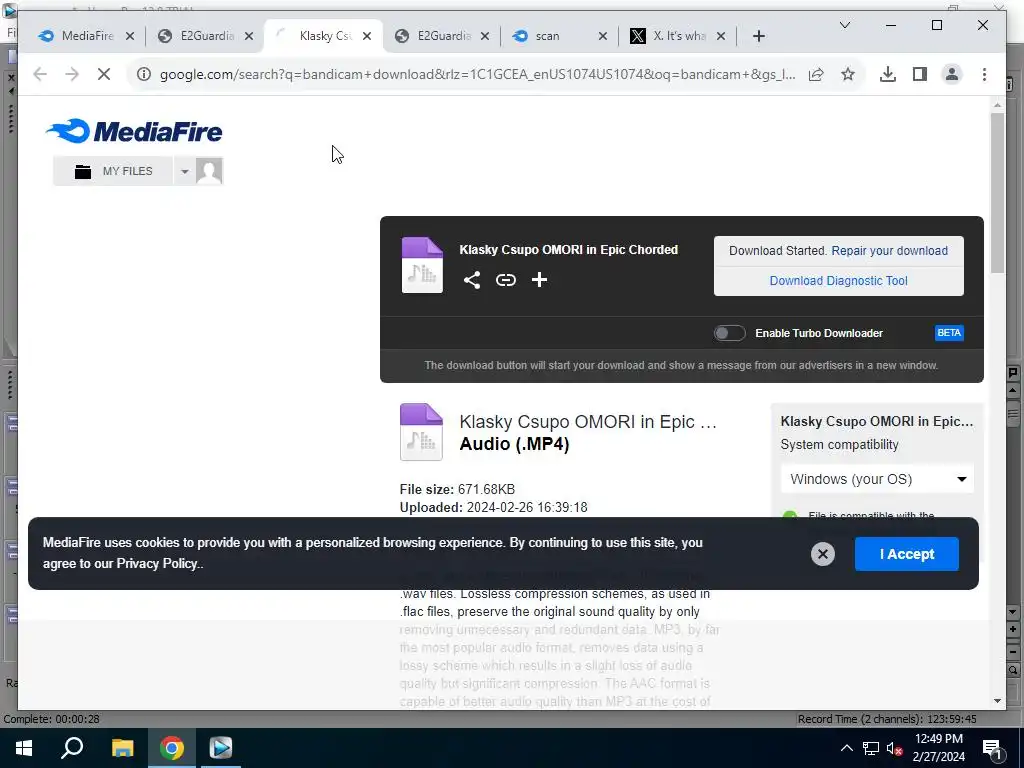Click the file title Klasky Csupo OMORI in Epic Chorded
1024x768 pixels.
tap(569, 249)
